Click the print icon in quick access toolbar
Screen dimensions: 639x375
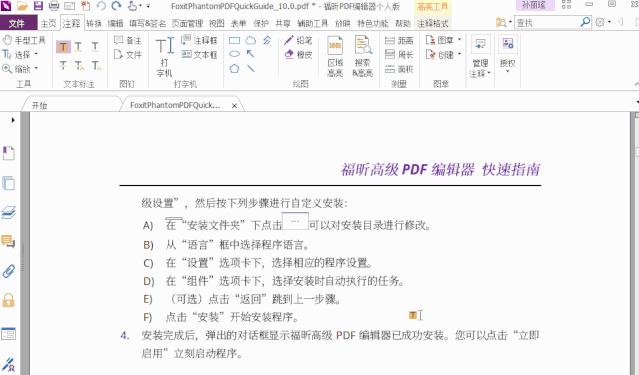click(x=54, y=6)
